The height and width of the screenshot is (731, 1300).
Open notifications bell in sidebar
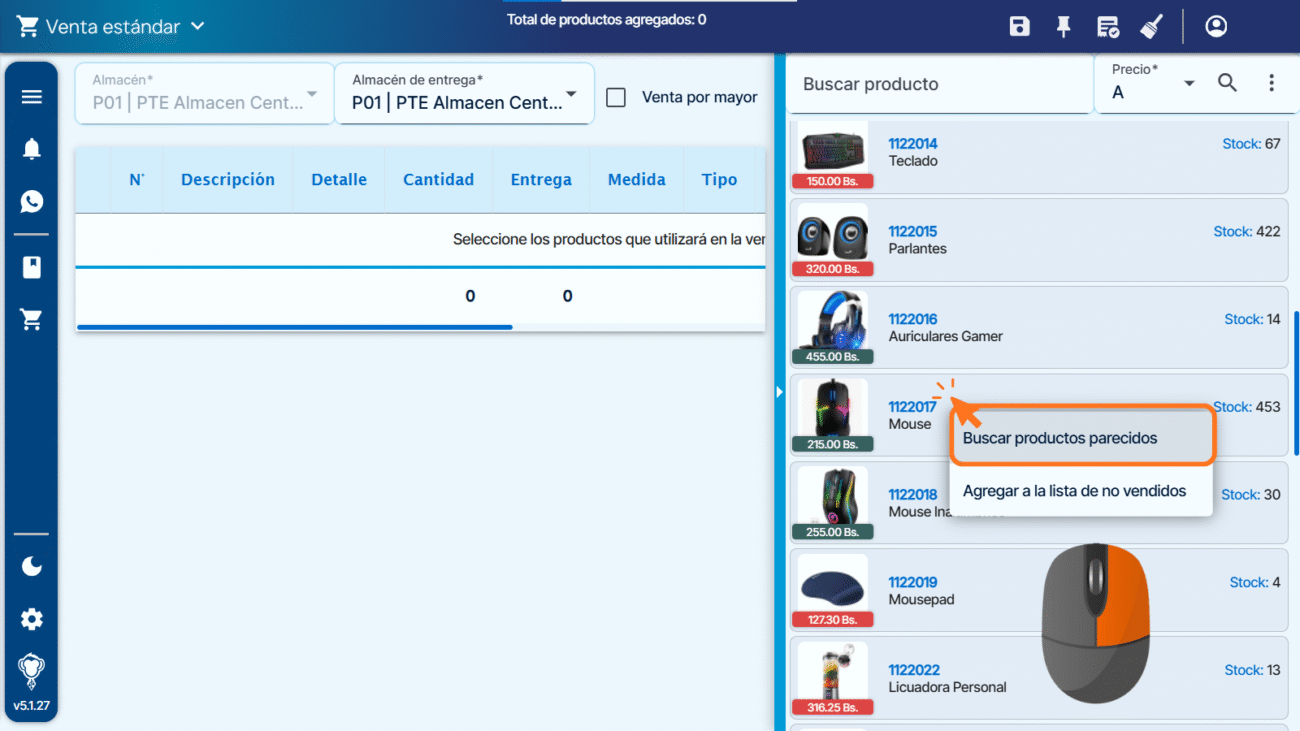tap(32, 150)
